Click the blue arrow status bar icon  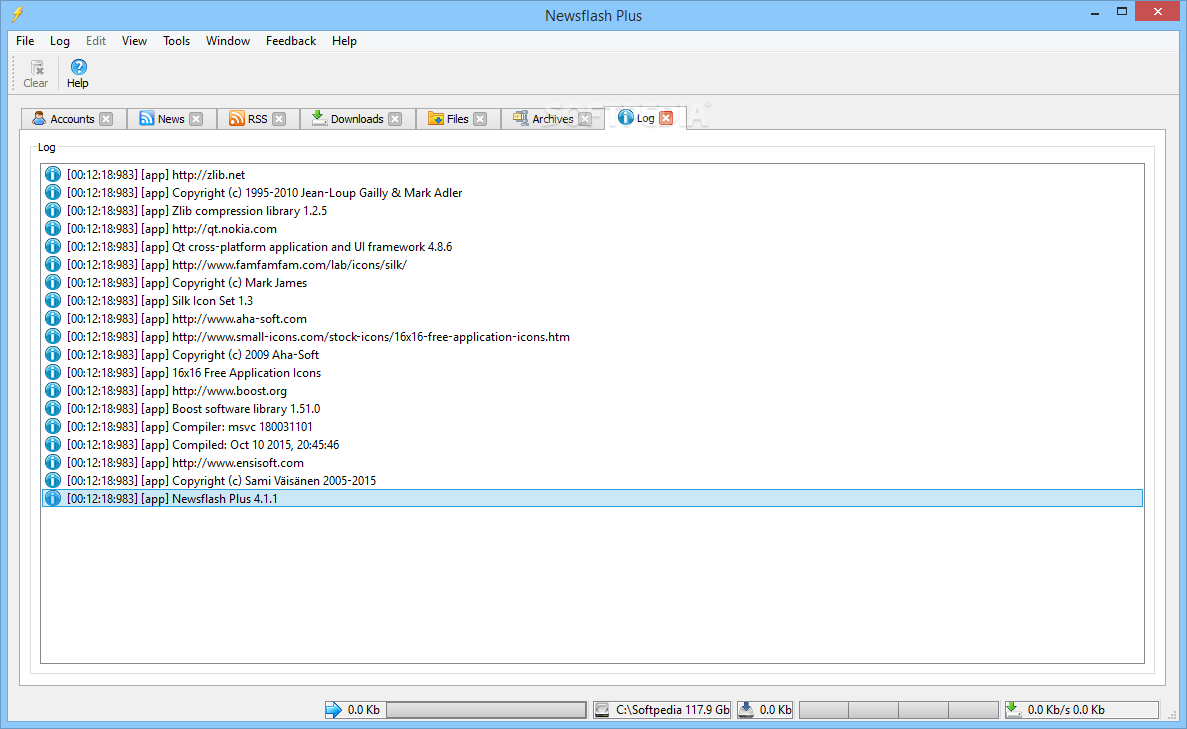333,709
